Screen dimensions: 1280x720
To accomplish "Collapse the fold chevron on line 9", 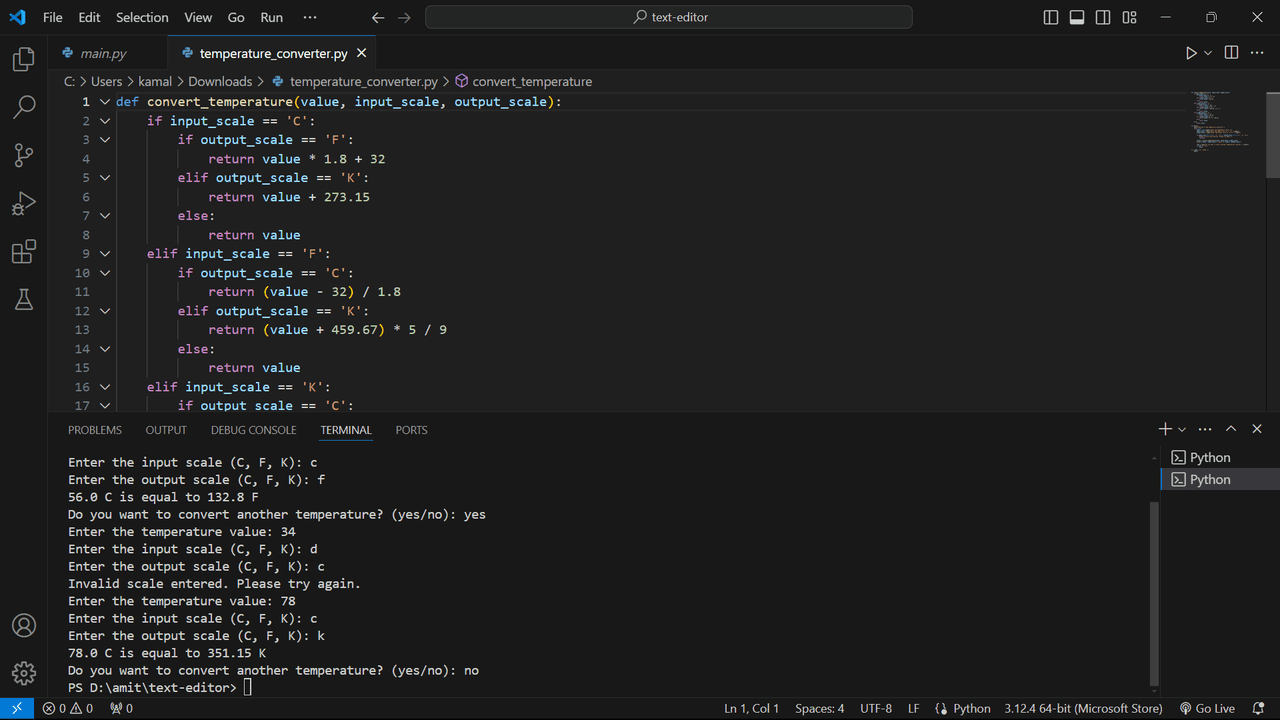I will click(x=104, y=254).
